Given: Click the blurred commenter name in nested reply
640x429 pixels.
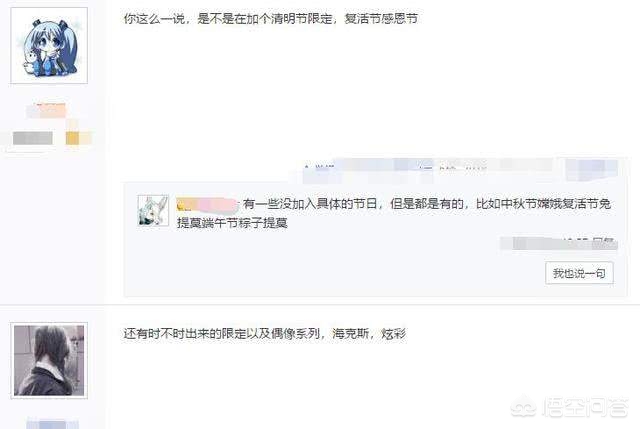Looking at the screenshot, I should point(207,204).
